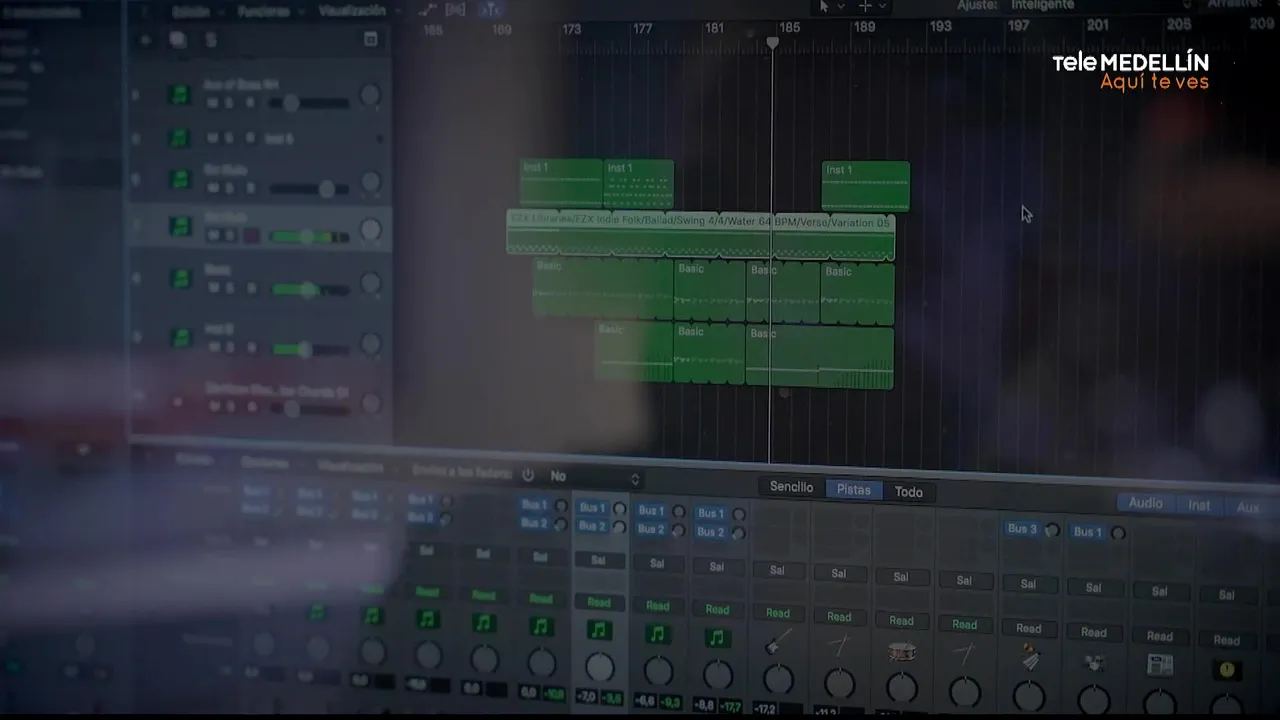Click Bus 2 send on -7,0 strip
The width and height of the screenshot is (1280, 720).
coord(591,526)
